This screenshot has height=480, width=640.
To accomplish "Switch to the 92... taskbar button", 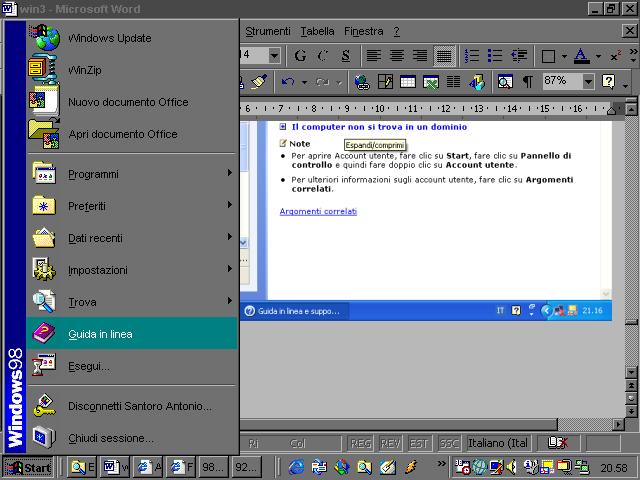I will (247, 467).
